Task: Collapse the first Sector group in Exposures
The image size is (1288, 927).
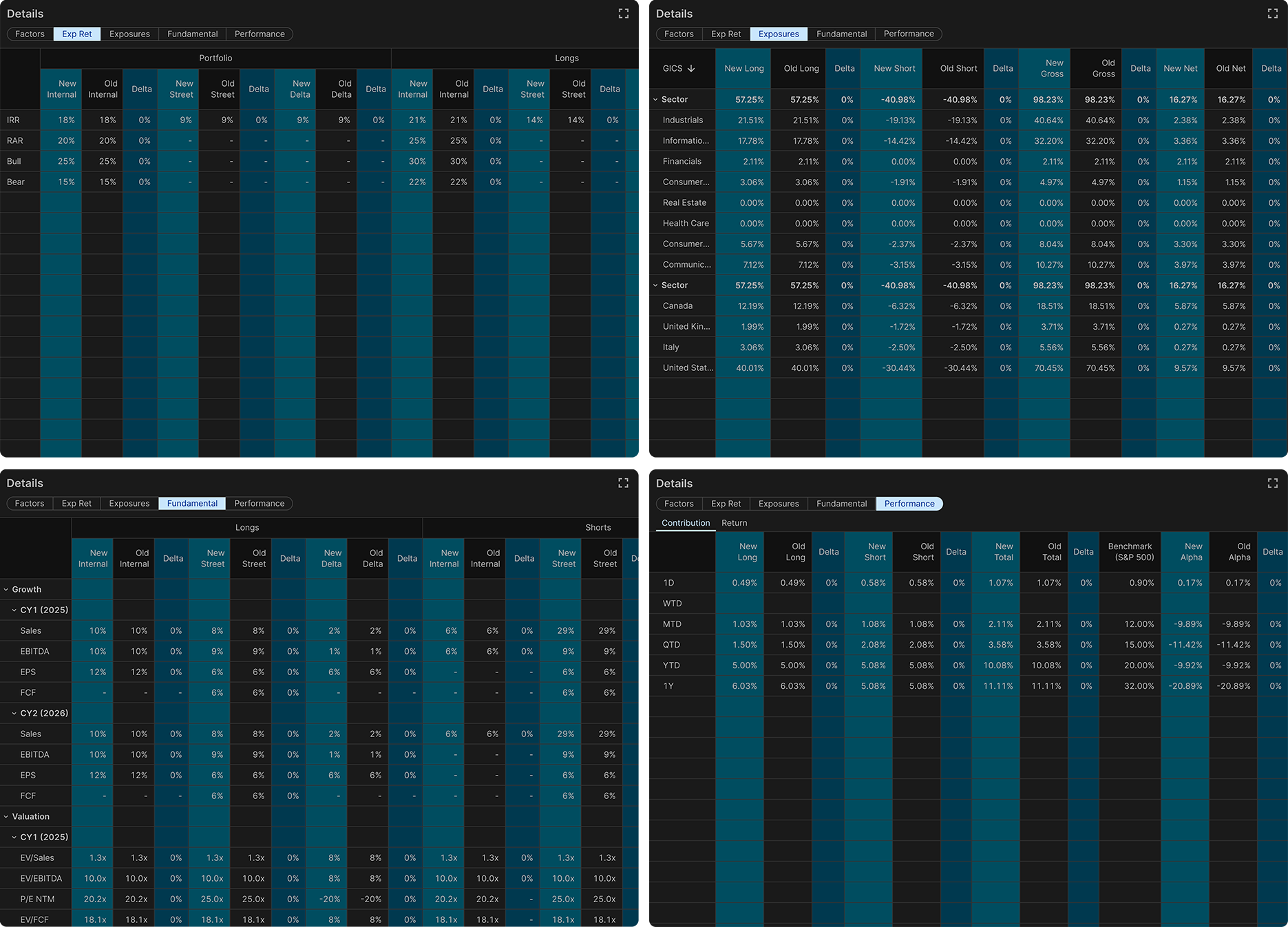Action: tap(655, 99)
